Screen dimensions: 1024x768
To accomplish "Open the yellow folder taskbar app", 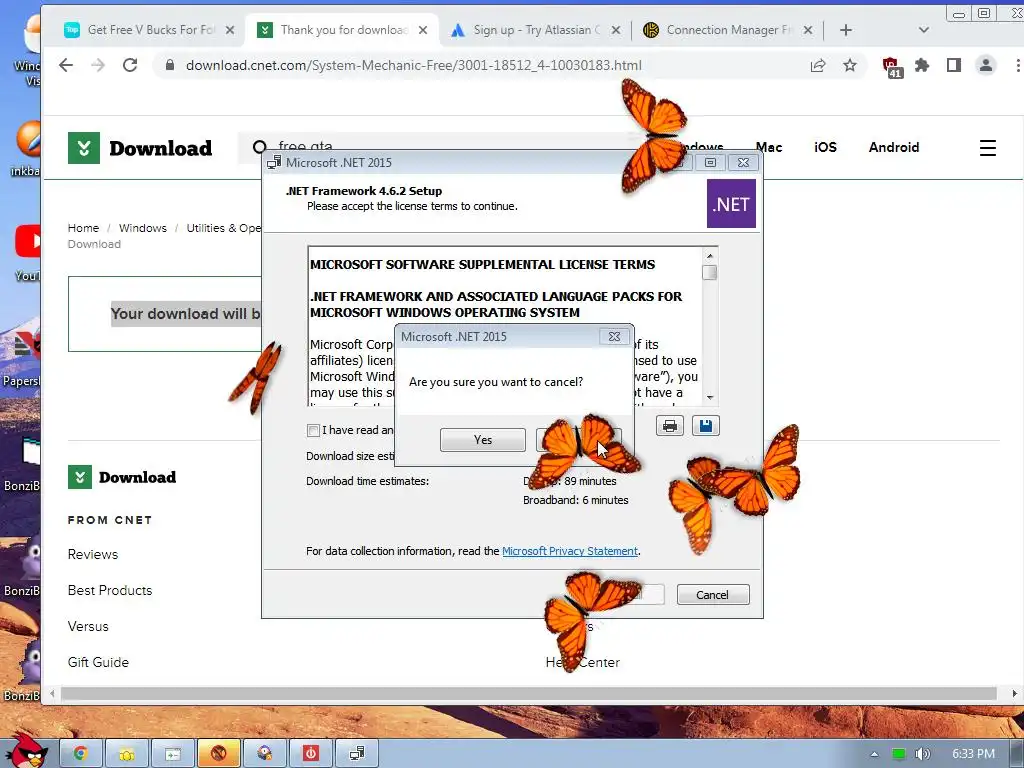I will 127,754.
